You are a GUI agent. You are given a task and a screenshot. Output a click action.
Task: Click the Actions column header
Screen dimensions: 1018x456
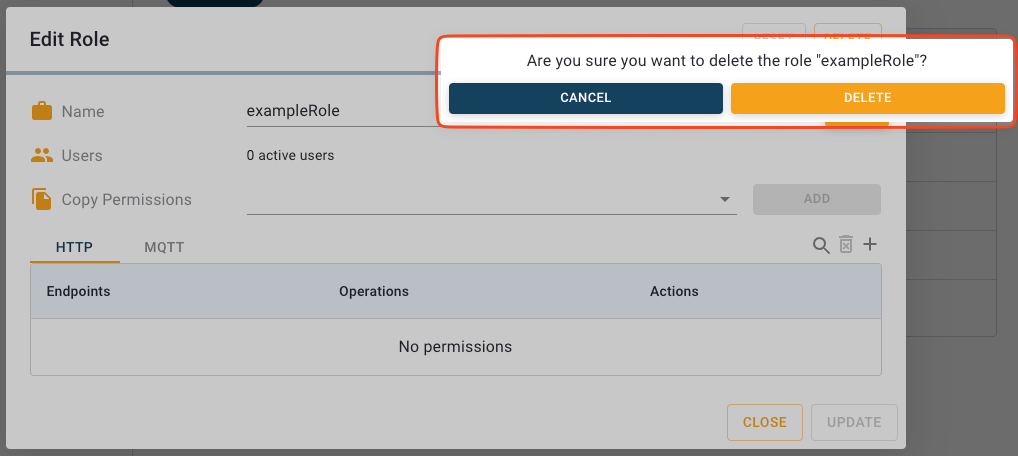674,291
